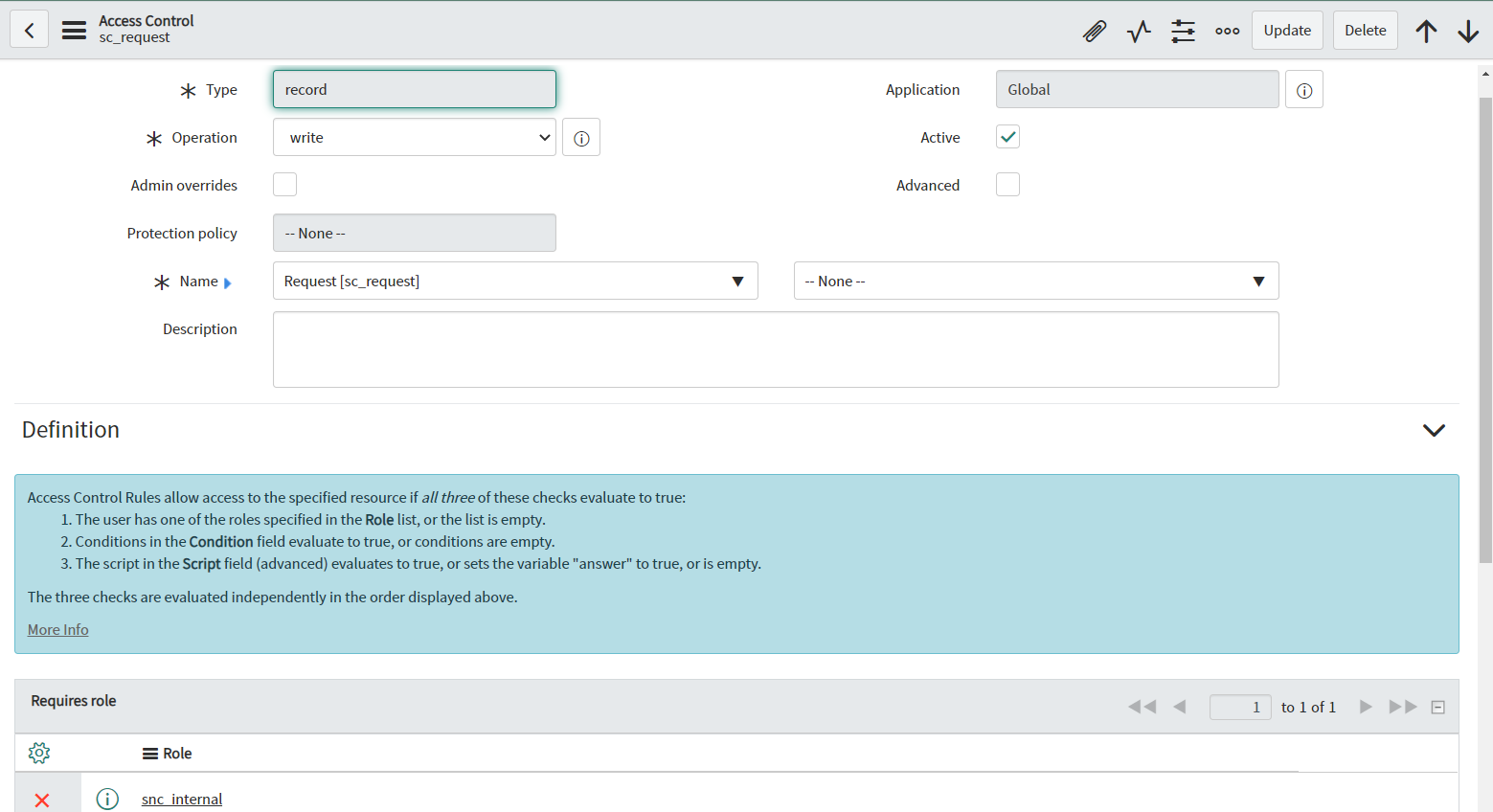Viewport: 1493px width, 812px height.
Task: Collapse the Definition section
Action: pos(1434,430)
